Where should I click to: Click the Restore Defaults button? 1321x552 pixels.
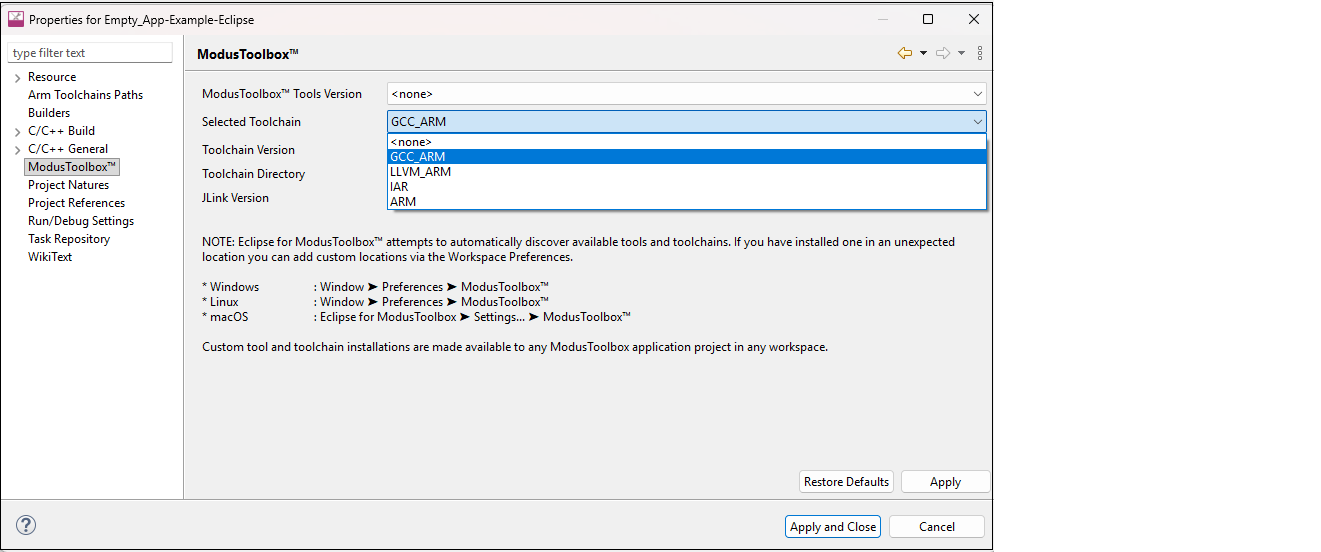coord(846,482)
